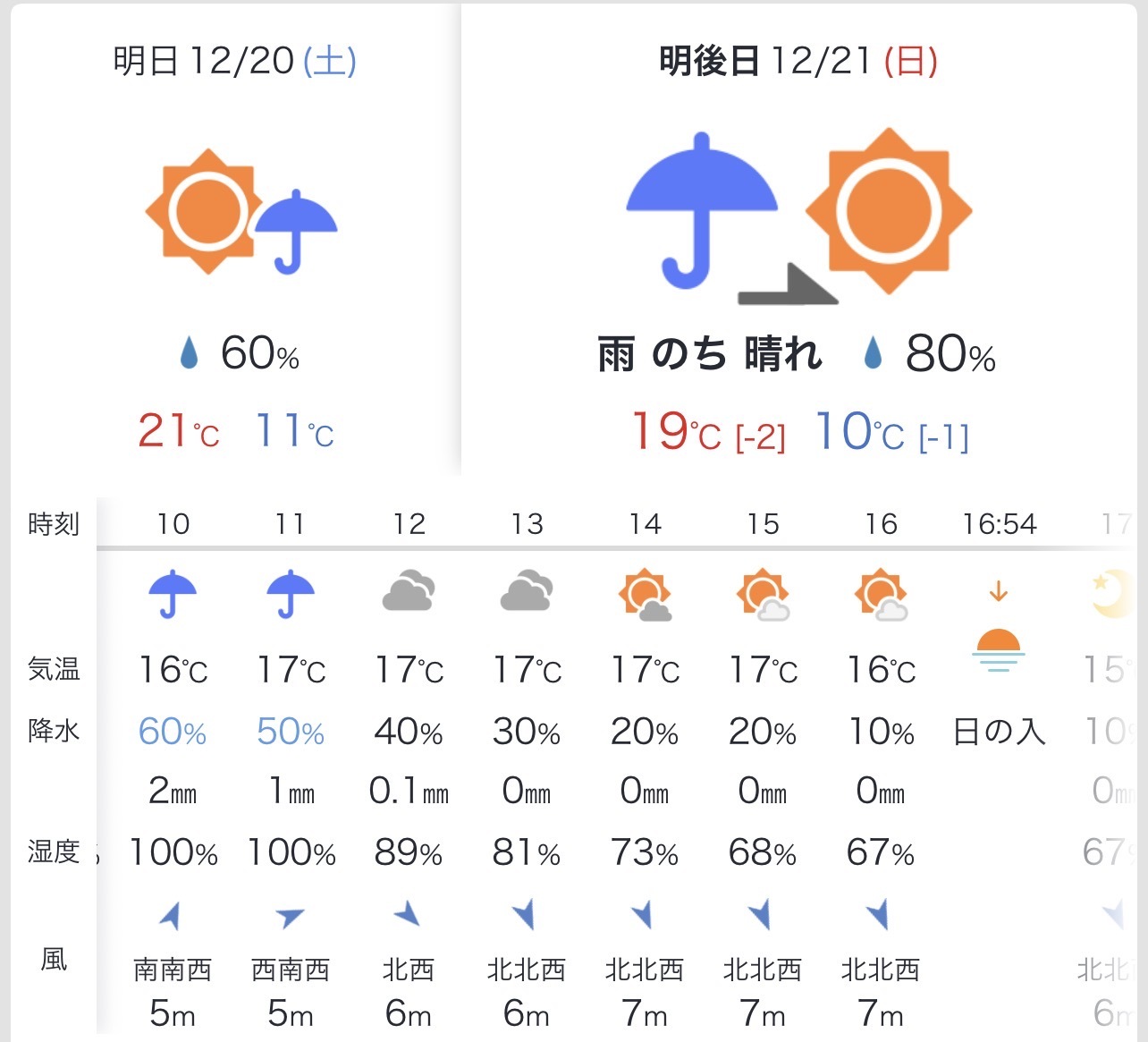Click the 13 o'clock hour column header
The height and width of the screenshot is (1042, 1148).
tap(527, 523)
